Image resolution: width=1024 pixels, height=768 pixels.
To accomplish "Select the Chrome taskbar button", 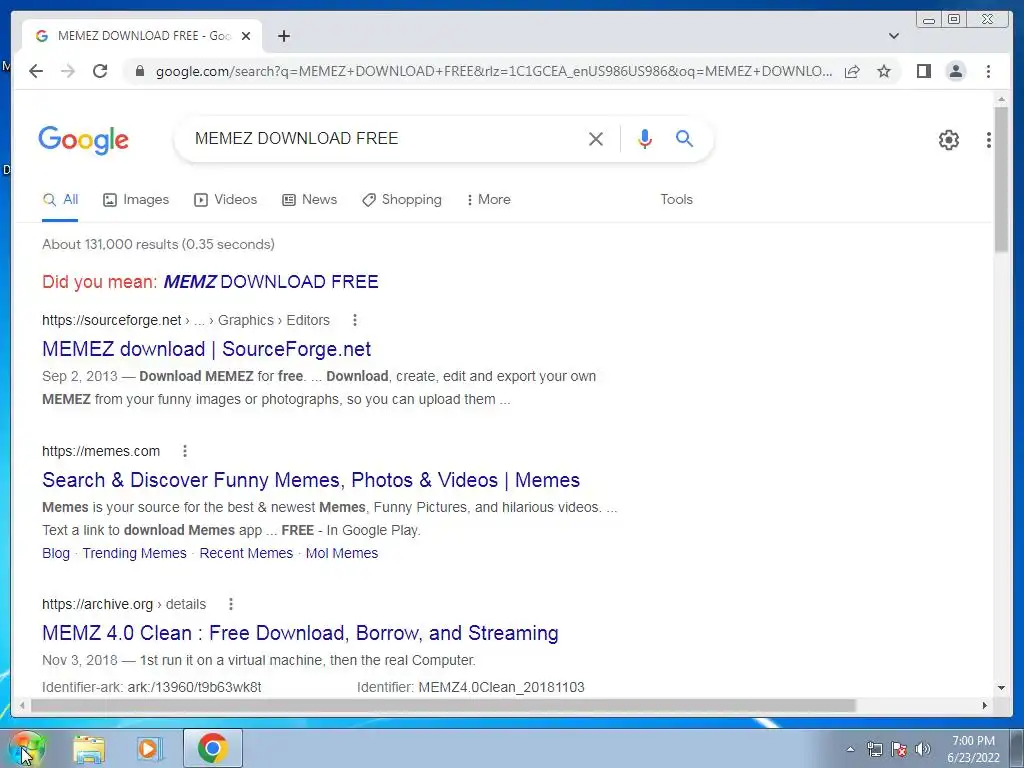I will pos(212,748).
